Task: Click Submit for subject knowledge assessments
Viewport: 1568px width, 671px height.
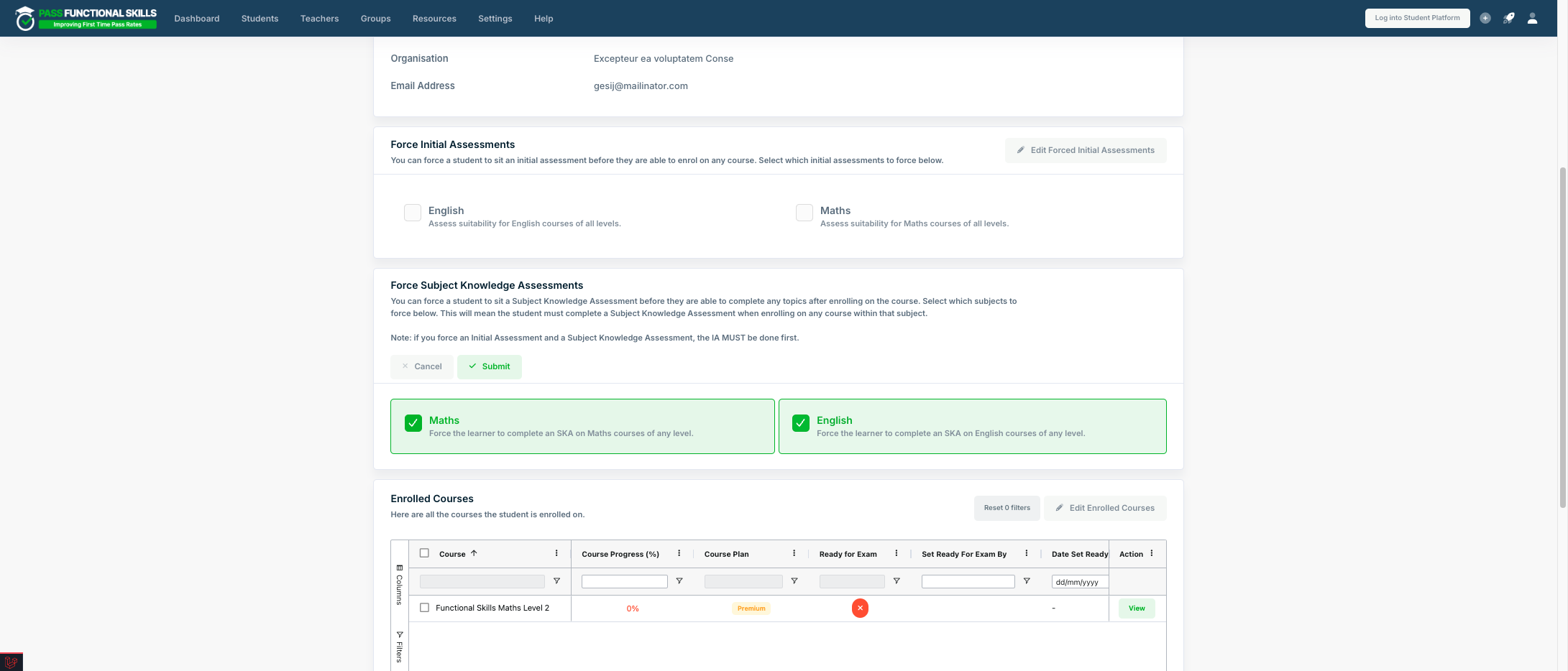Action: [x=490, y=366]
